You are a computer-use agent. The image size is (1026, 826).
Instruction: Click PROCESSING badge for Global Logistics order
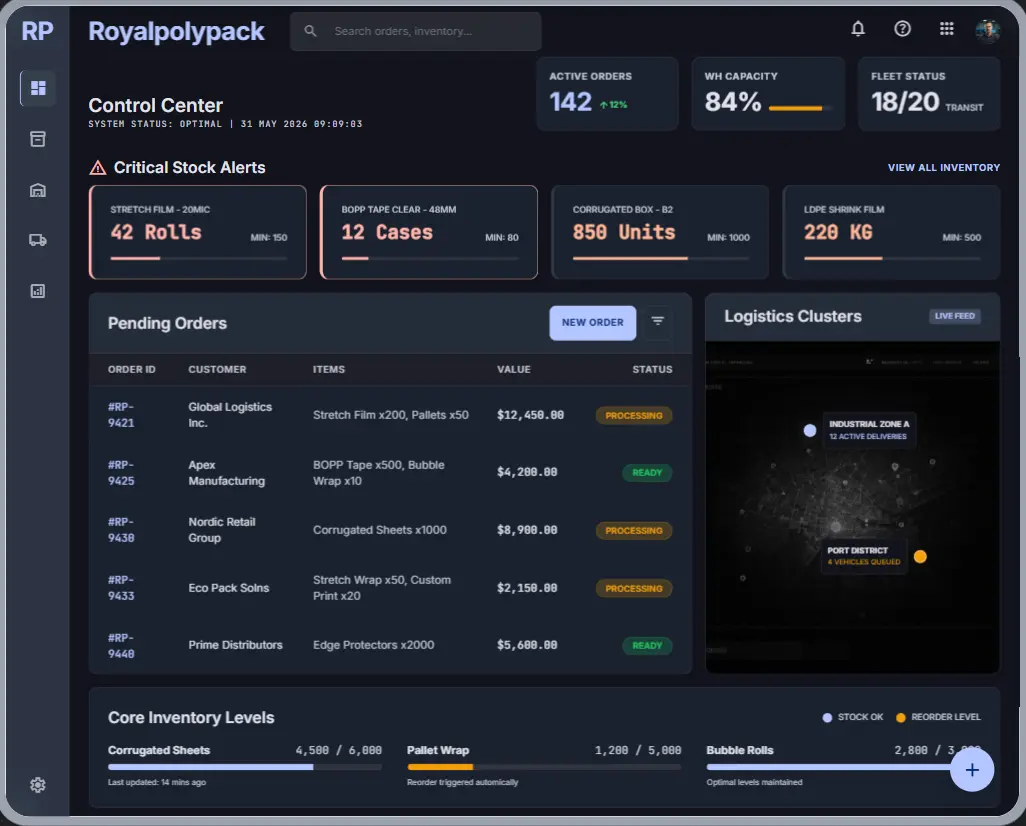click(x=633, y=416)
